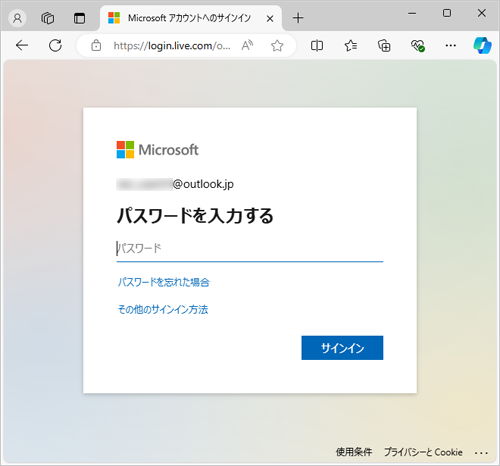Viewport: 500px width, 466px height.
Task: Open プライバシーと Cookie link
Action: (423, 452)
